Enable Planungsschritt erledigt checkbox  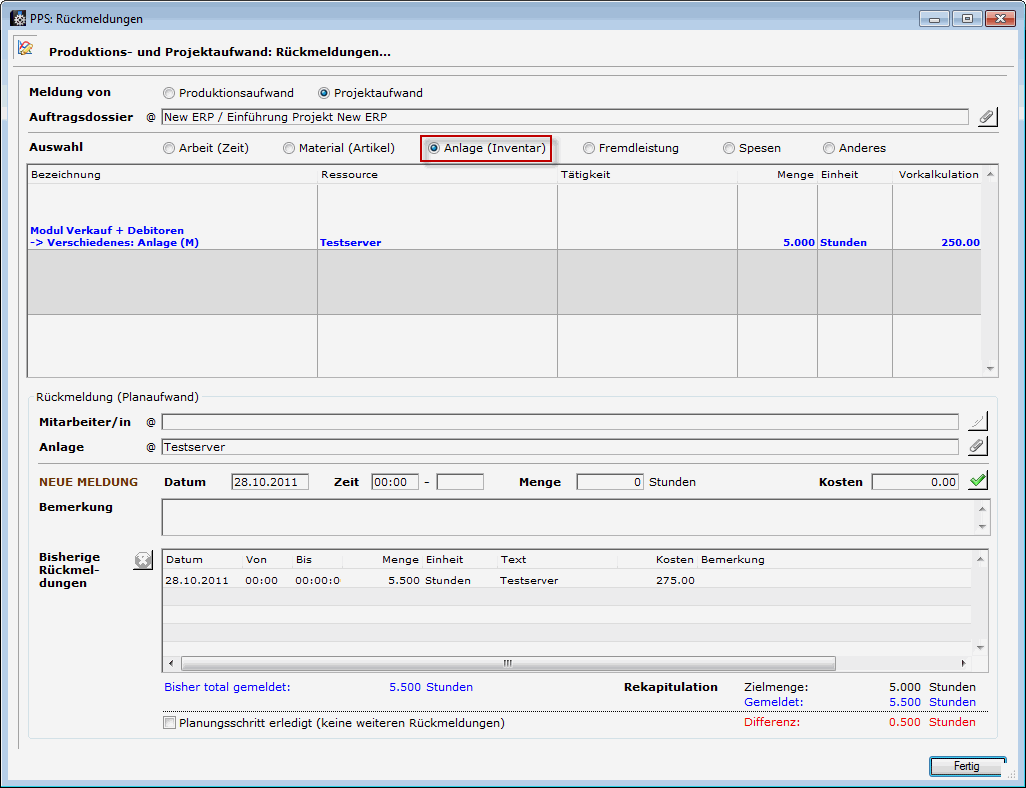tap(170, 723)
